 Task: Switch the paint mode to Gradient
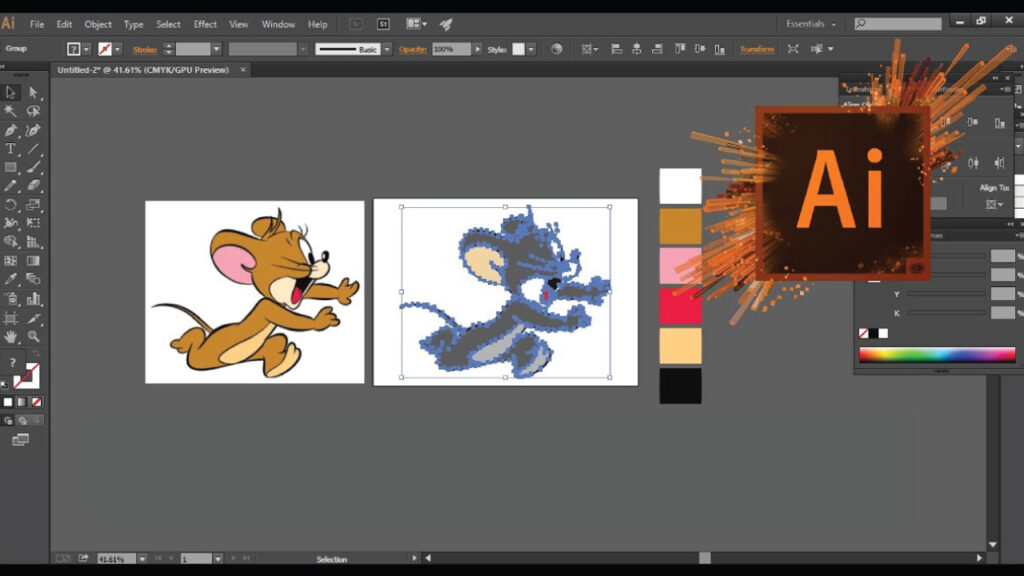pyautogui.click(x=22, y=402)
